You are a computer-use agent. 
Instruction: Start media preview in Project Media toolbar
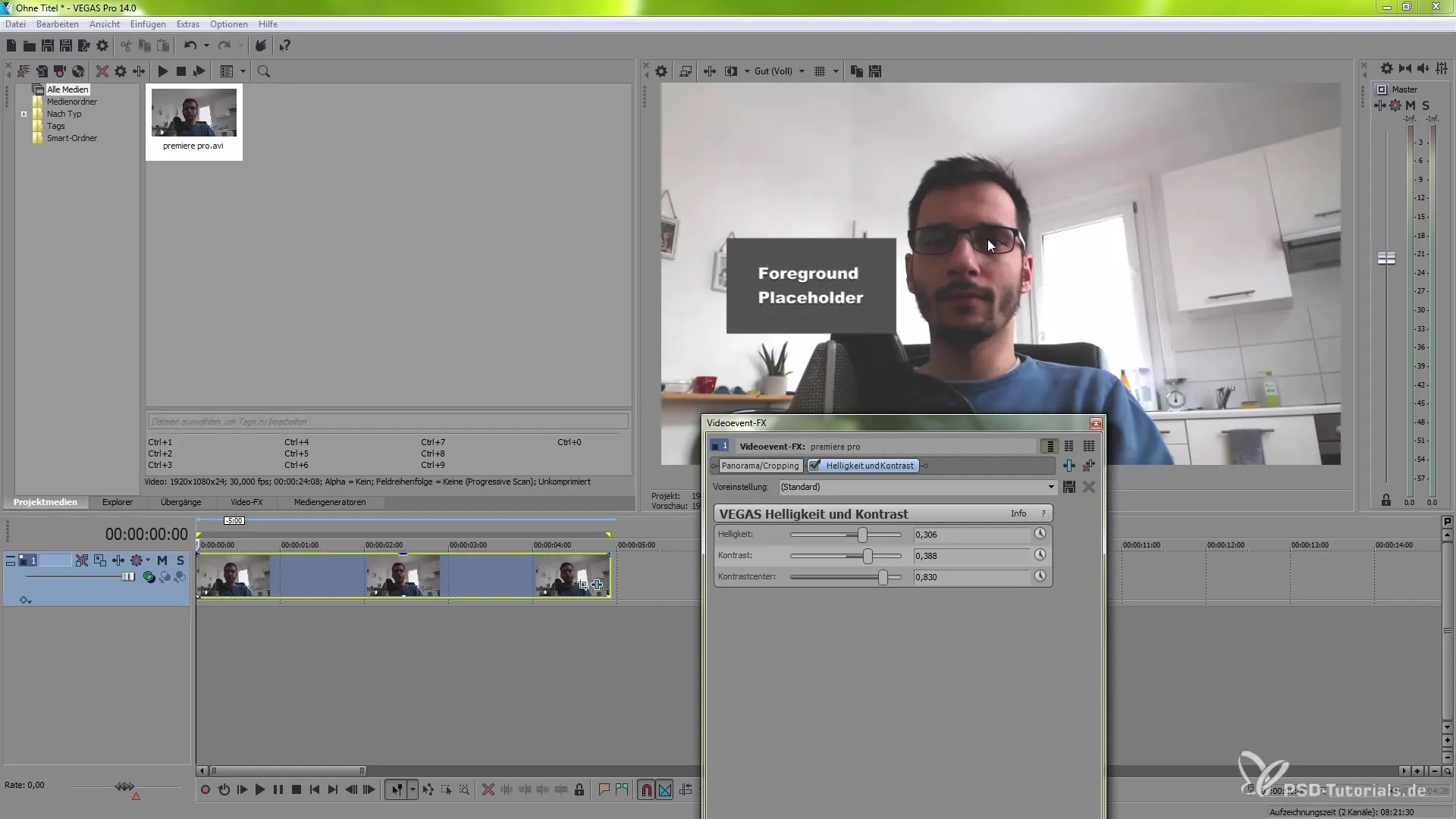pos(162,71)
